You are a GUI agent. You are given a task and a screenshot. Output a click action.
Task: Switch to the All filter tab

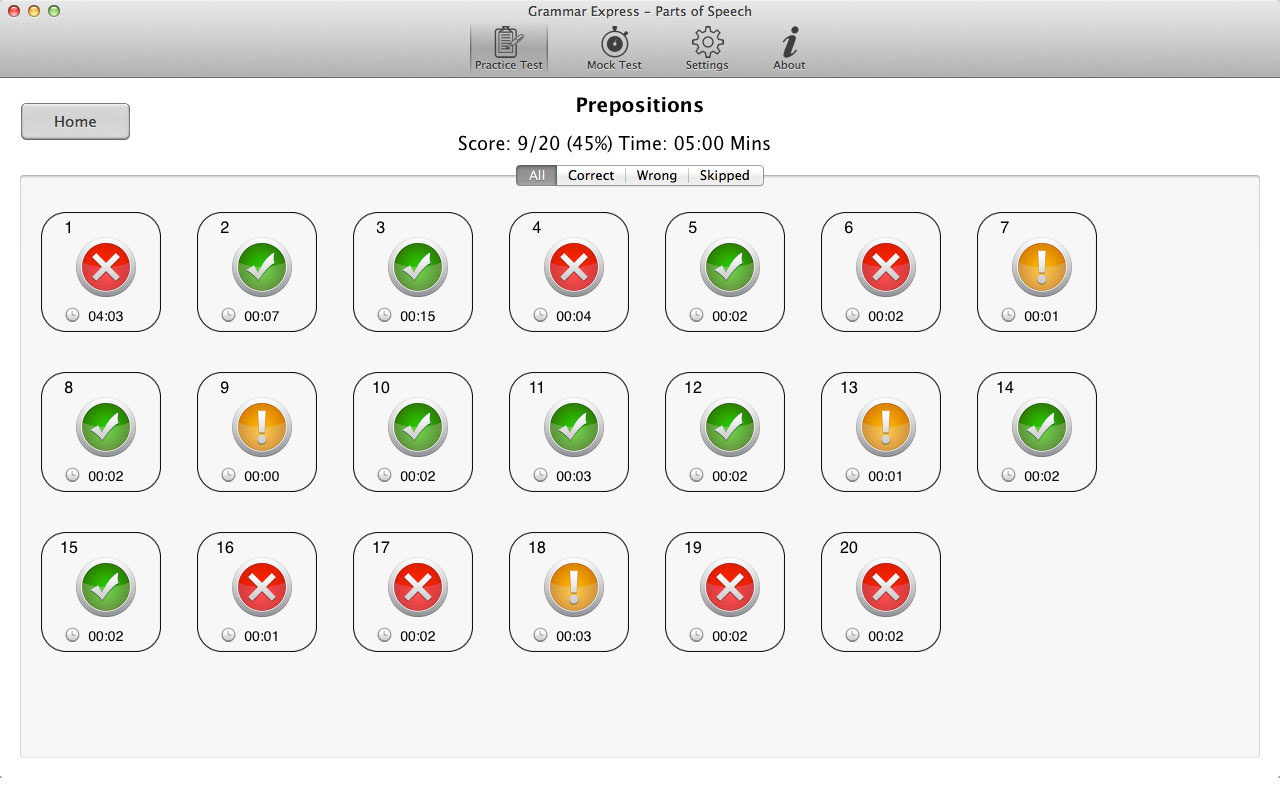tap(537, 176)
